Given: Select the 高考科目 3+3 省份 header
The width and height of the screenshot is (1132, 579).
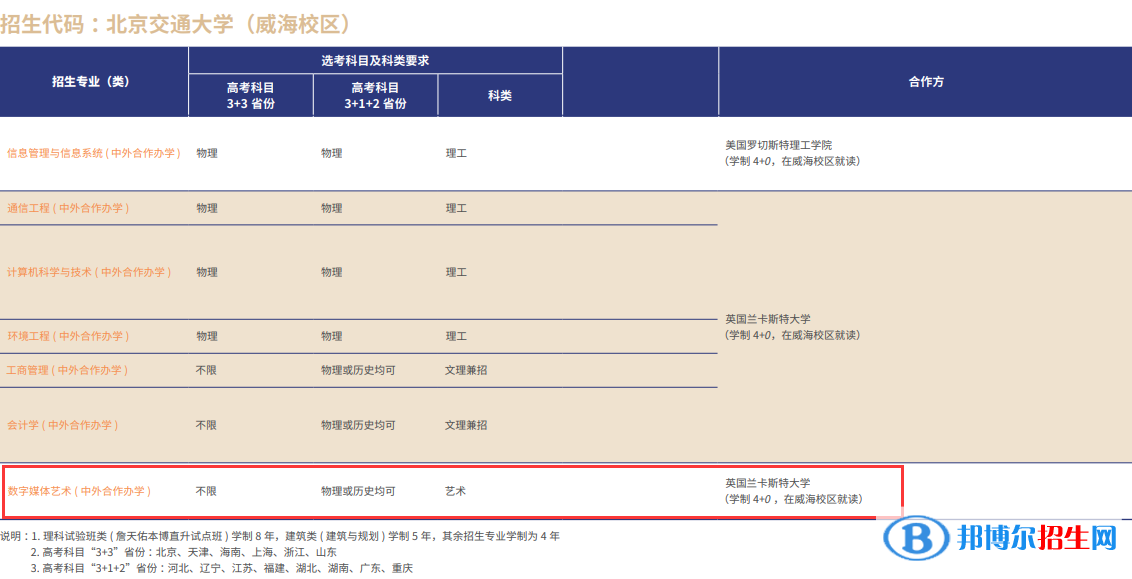Looking at the screenshot, I should (x=251, y=95).
